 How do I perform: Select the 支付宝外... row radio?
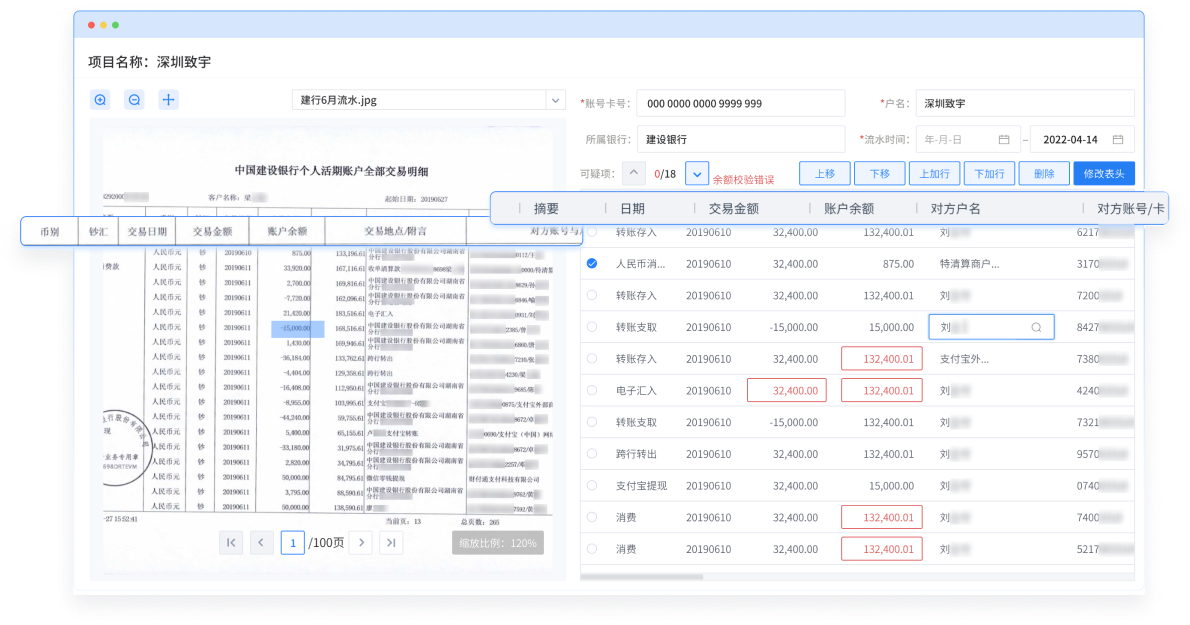(592, 359)
